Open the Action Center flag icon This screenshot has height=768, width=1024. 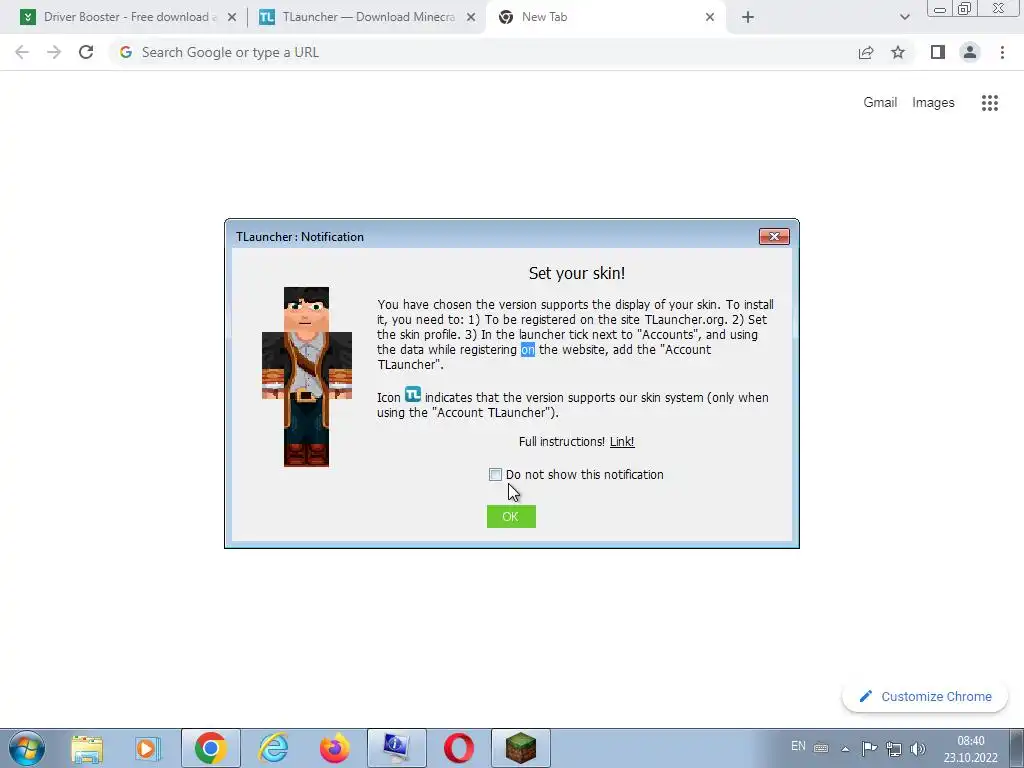(x=869, y=748)
